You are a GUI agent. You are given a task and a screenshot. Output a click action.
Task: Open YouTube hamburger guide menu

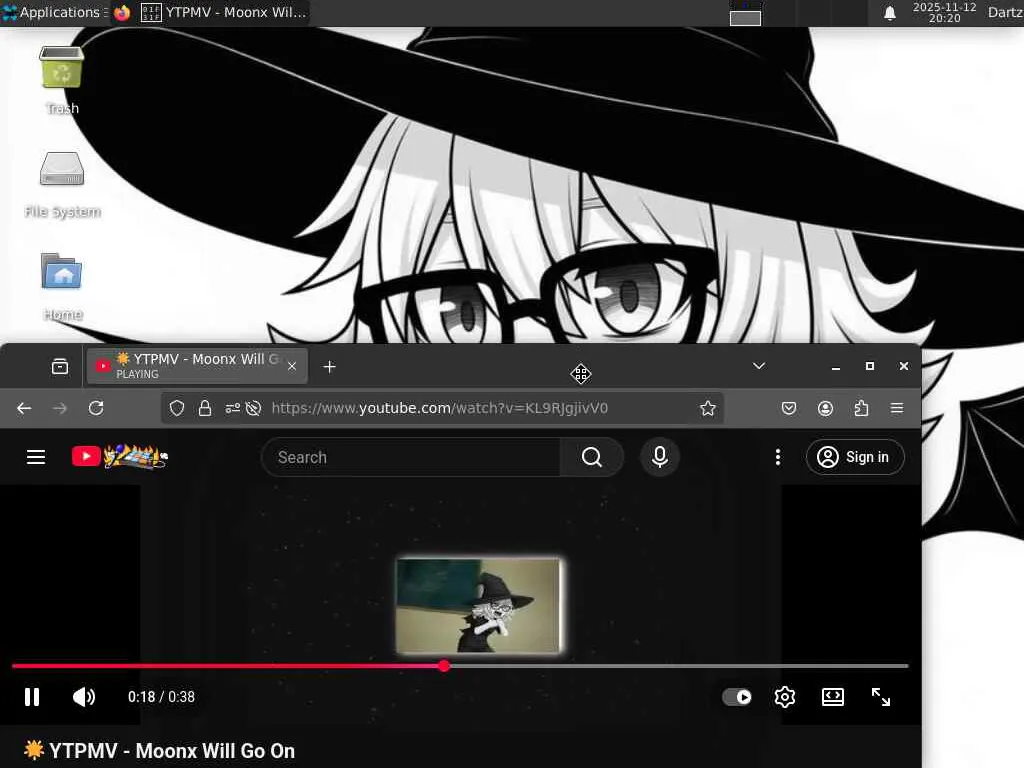point(36,457)
